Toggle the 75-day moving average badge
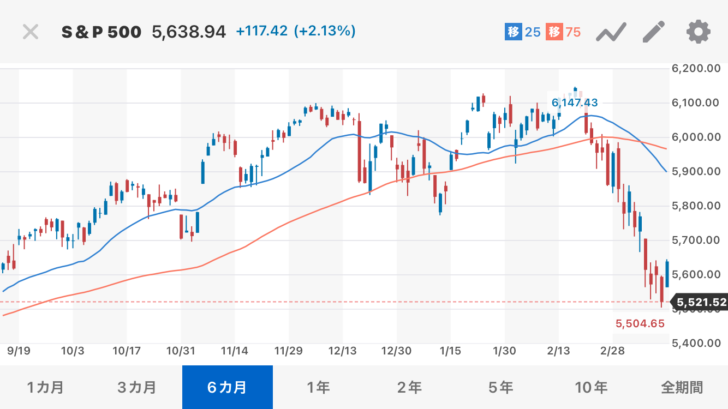Viewport: 728px width, 409px height. pos(565,32)
